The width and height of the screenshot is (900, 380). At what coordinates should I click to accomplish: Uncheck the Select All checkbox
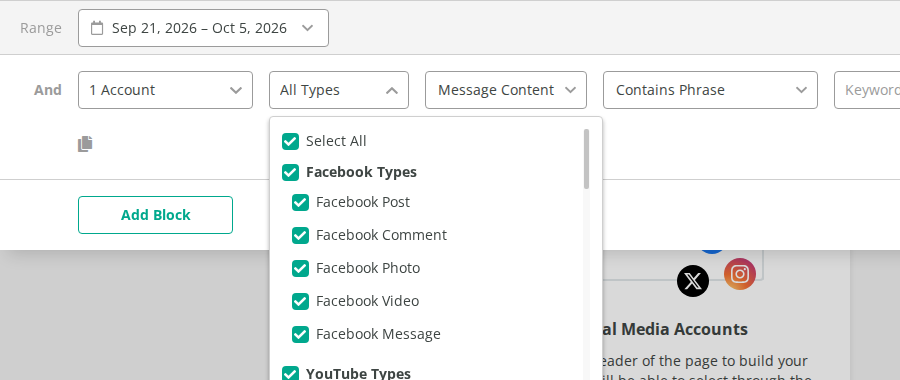pos(290,141)
